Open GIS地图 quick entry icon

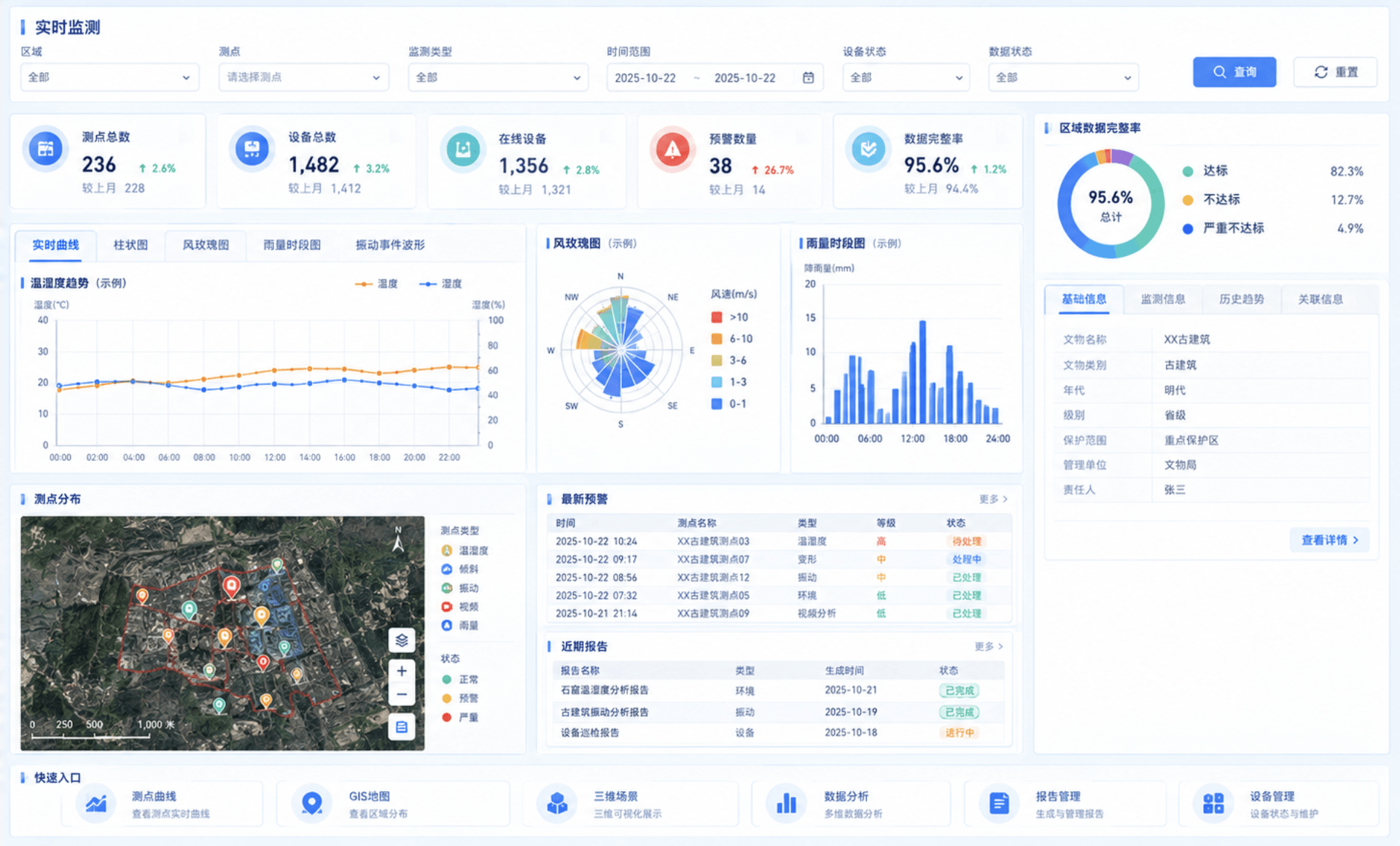pyautogui.click(x=312, y=804)
